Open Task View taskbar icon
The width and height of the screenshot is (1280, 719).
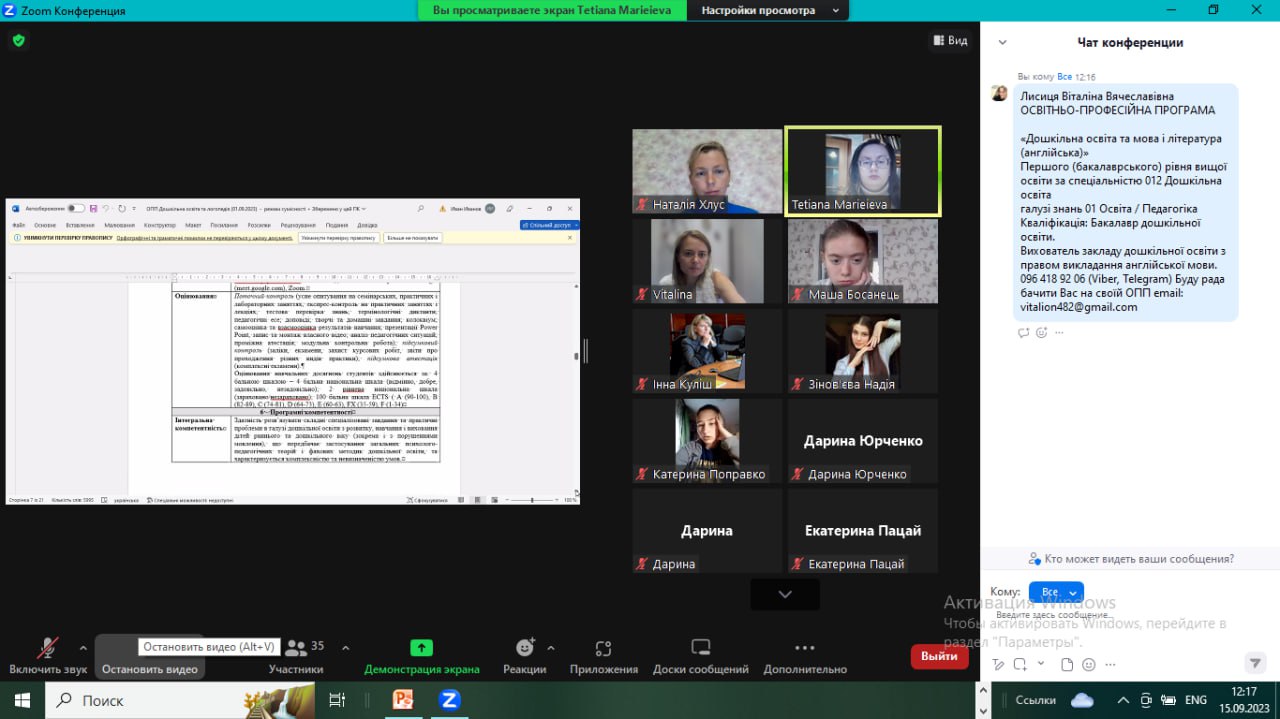click(337, 700)
